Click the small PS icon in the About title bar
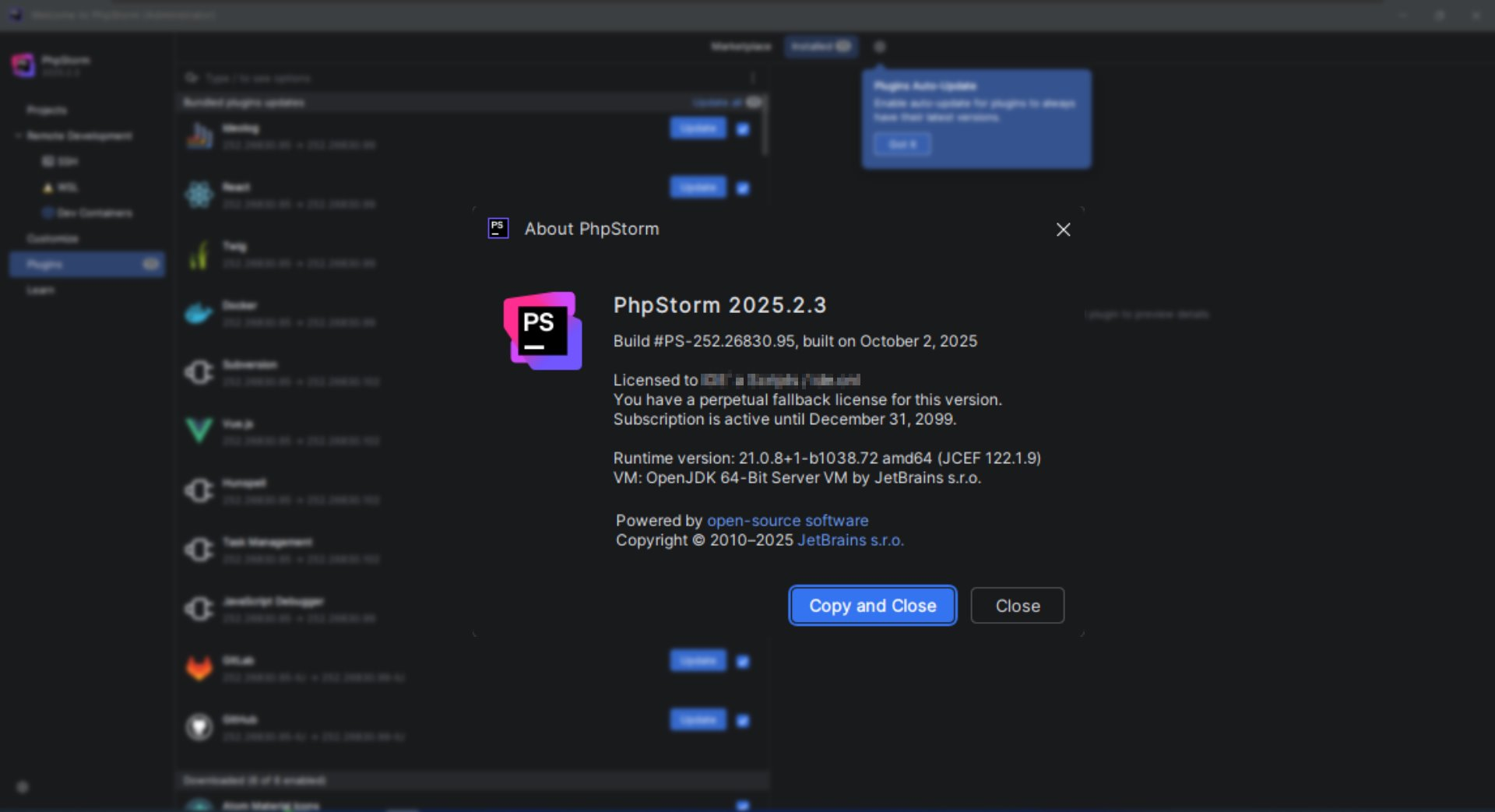Screen dimensions: 1495x812 coord(498,228)
